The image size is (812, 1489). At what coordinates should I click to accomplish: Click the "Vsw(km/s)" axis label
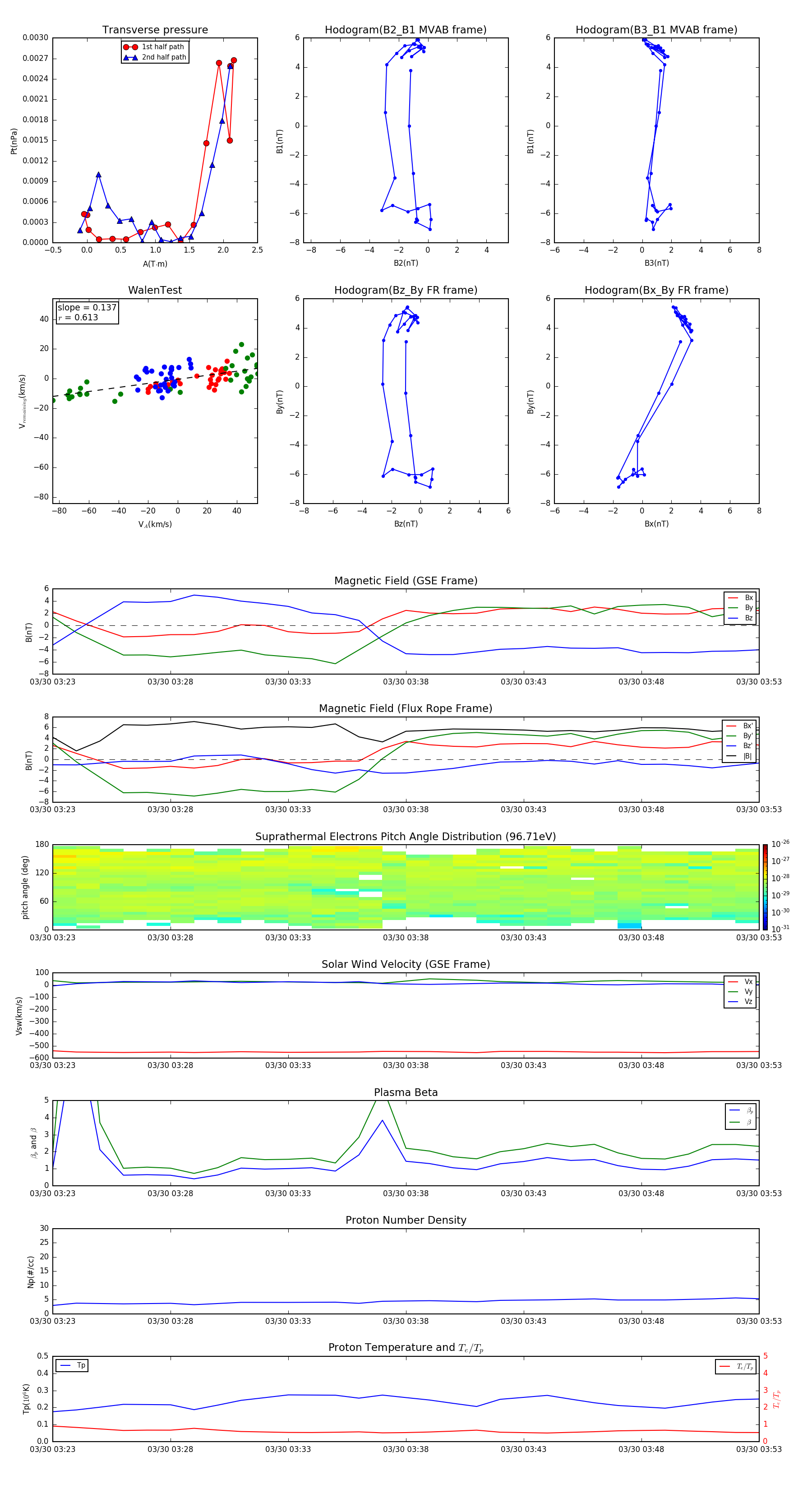[x=19, y=1016]
